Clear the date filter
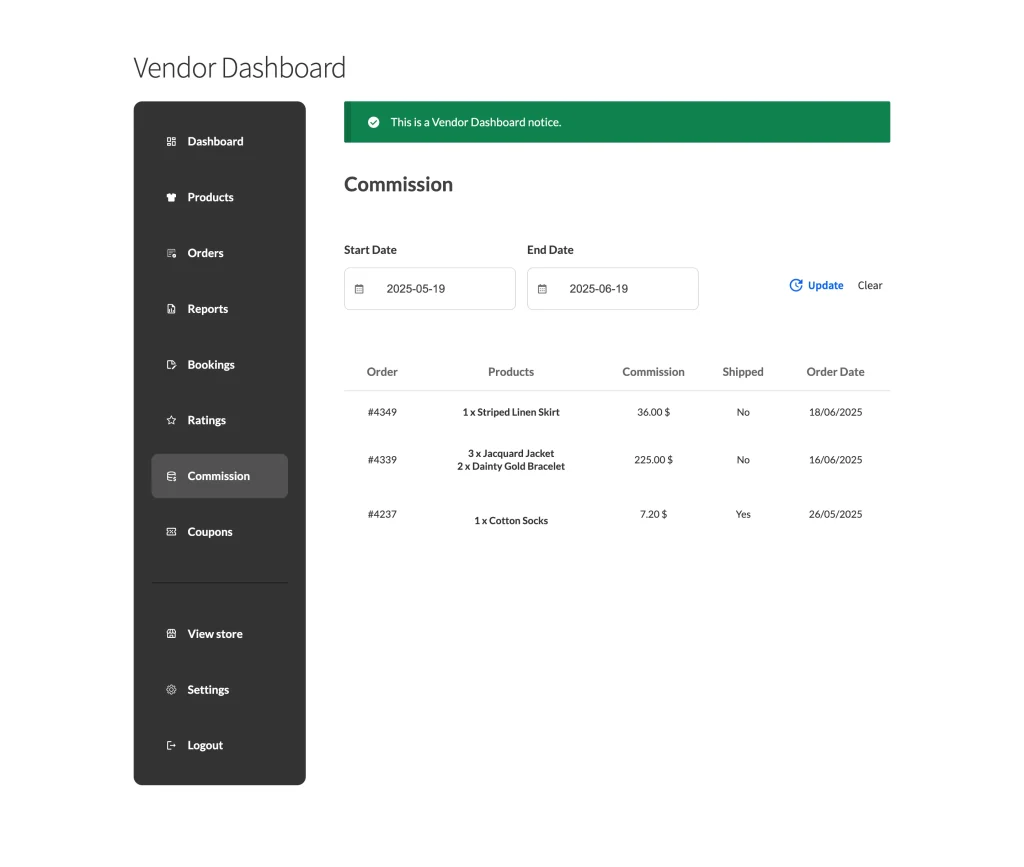The height and width of the screenshot is (867, 1024). point(870,285)
